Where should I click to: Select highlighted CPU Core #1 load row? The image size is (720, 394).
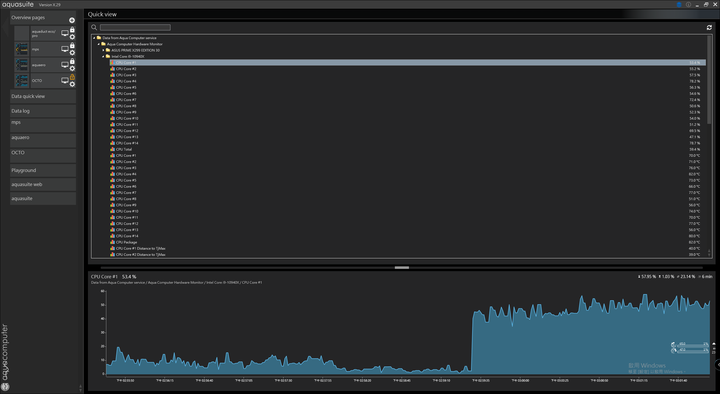pyautogui.click(x=408, y=62)
